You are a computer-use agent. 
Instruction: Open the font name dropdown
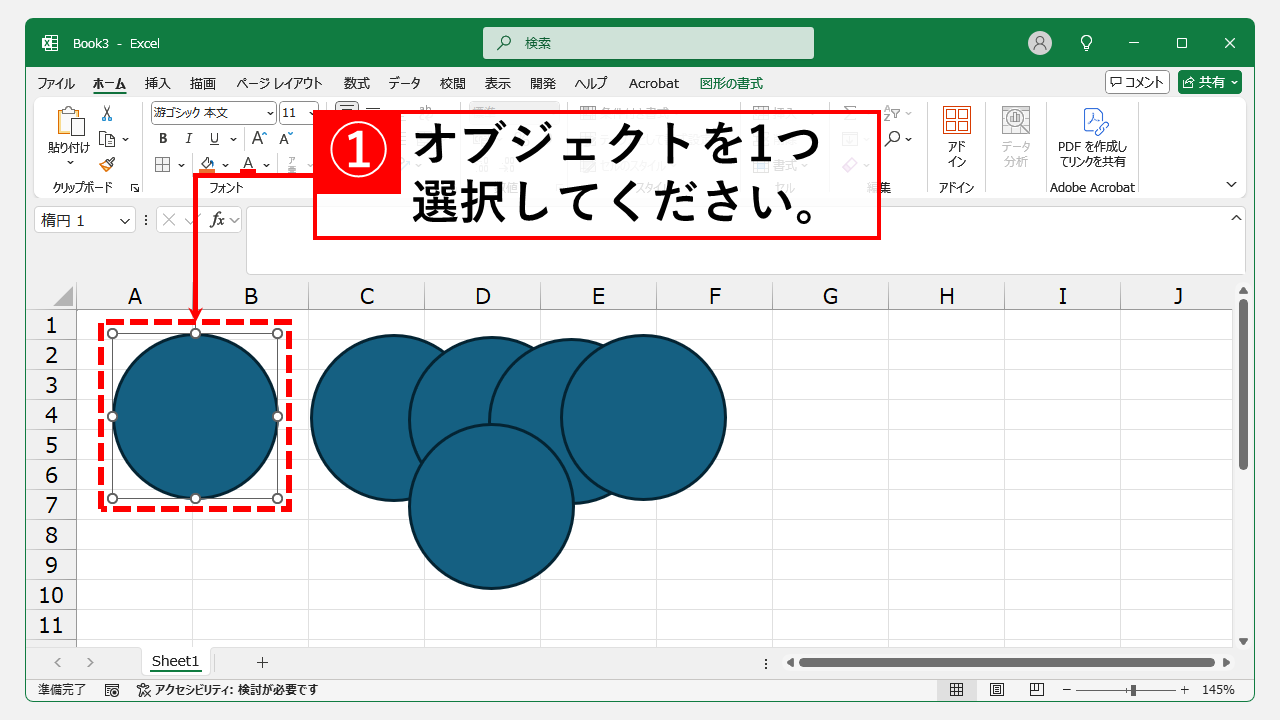coord(270,113)
